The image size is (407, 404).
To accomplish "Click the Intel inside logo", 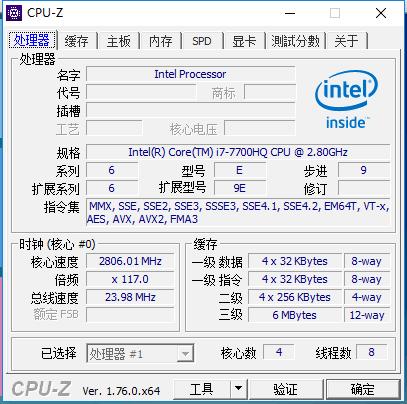I will tap(346, 99).
